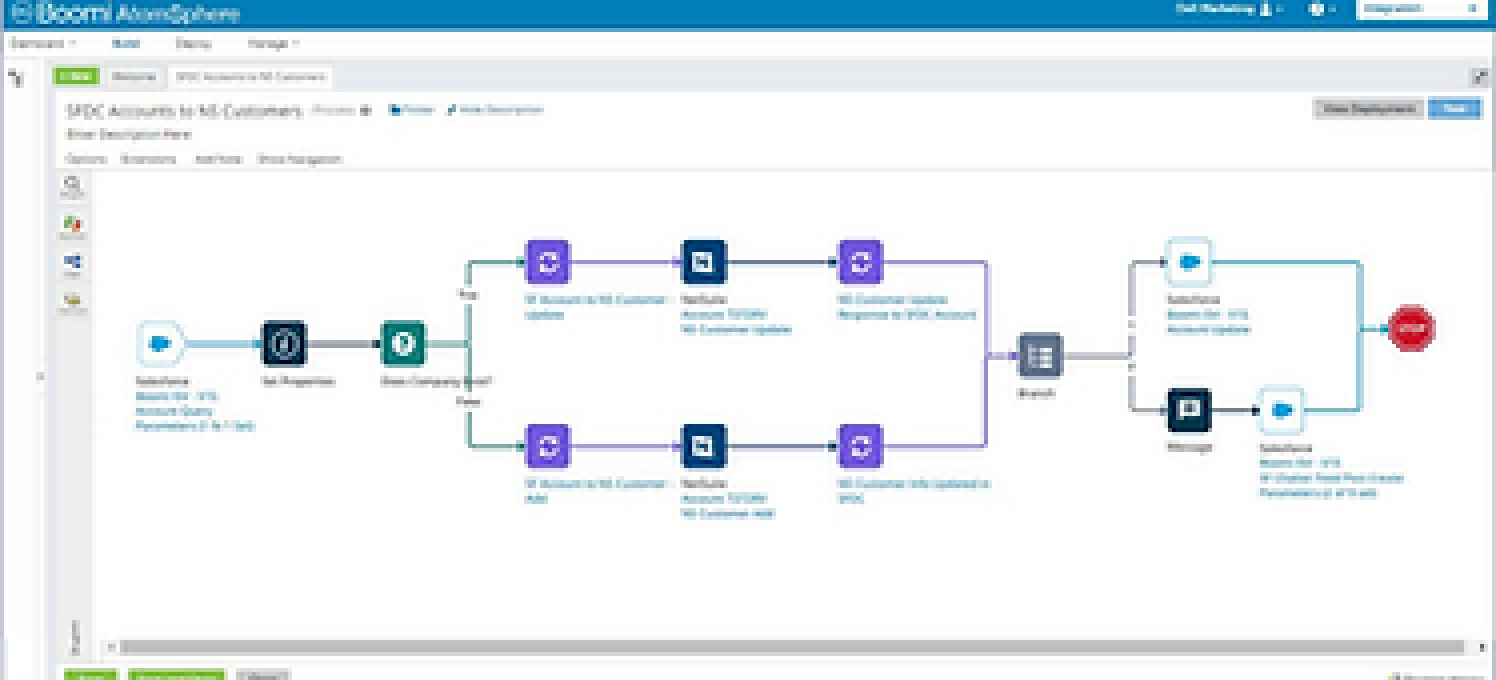Click the Hide Description link
Image resolution: width=1496 pixels, height=680 pixels.
(495, 110)
